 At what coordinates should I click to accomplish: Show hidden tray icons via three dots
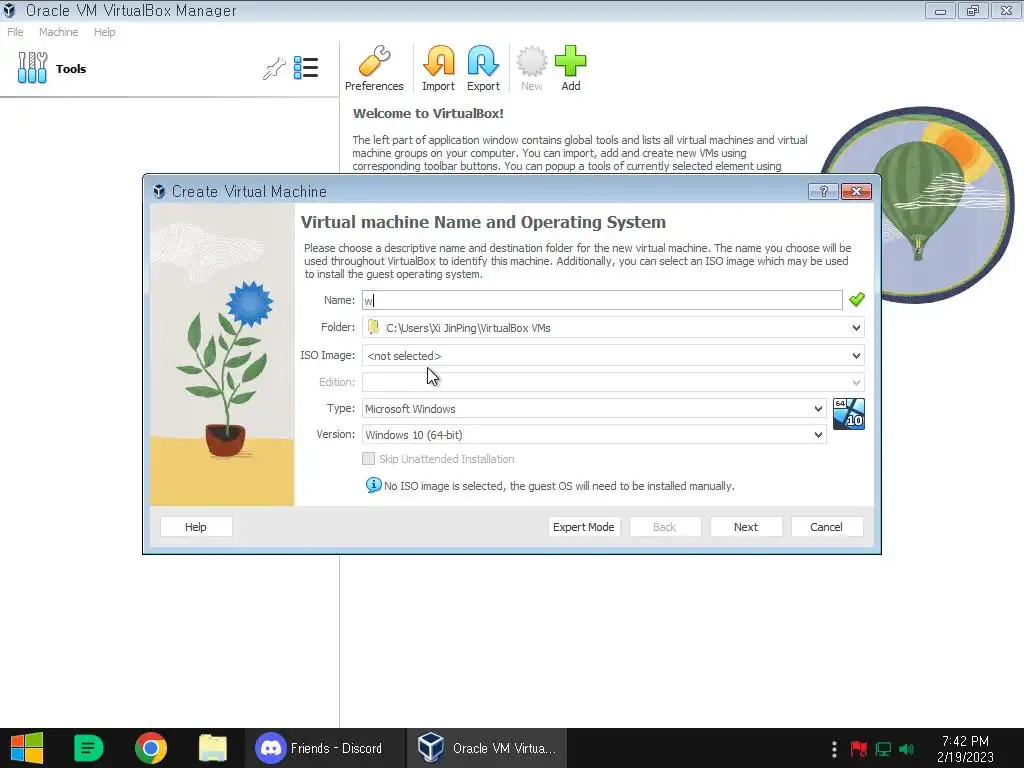tap(834, 748)
